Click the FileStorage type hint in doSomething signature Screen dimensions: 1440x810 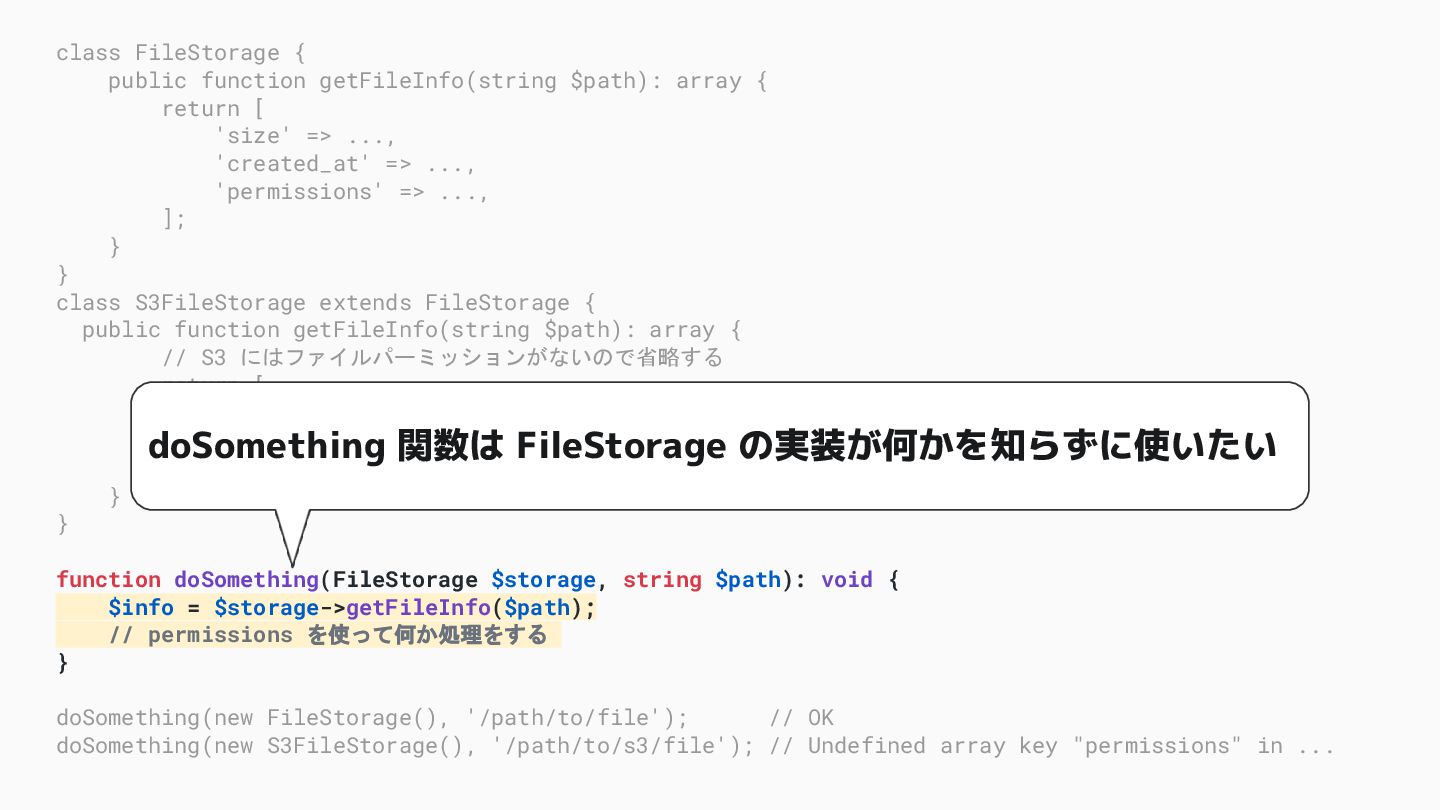point(405,580)
